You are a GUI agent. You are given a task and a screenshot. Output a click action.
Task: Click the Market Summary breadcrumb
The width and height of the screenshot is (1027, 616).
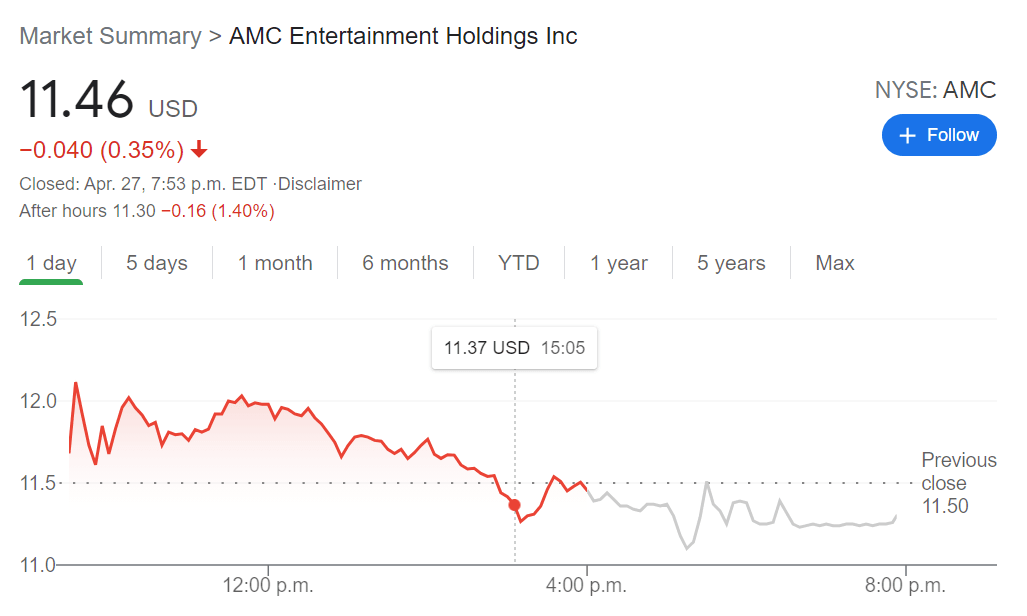pos(110,36)
